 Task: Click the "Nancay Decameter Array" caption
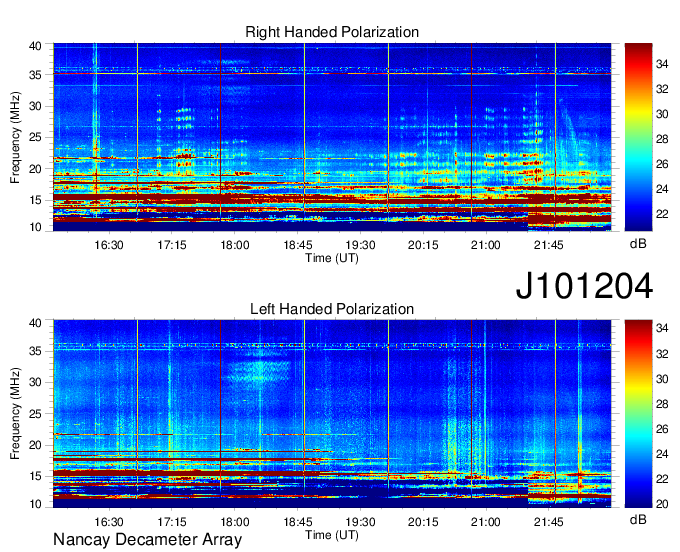[x=147, y=540]
